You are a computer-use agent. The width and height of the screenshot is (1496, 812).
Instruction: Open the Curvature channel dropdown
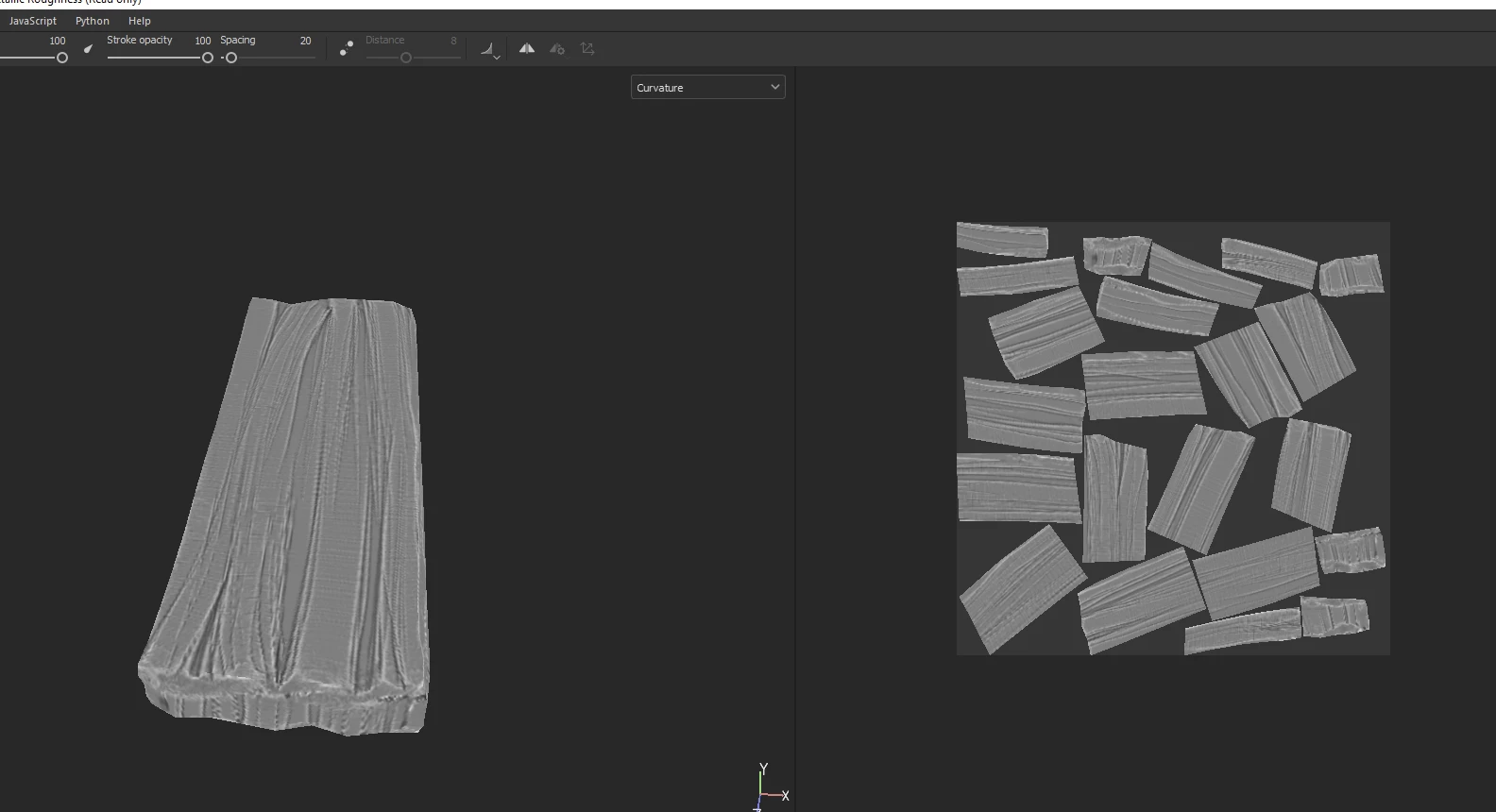pos(708,87)
